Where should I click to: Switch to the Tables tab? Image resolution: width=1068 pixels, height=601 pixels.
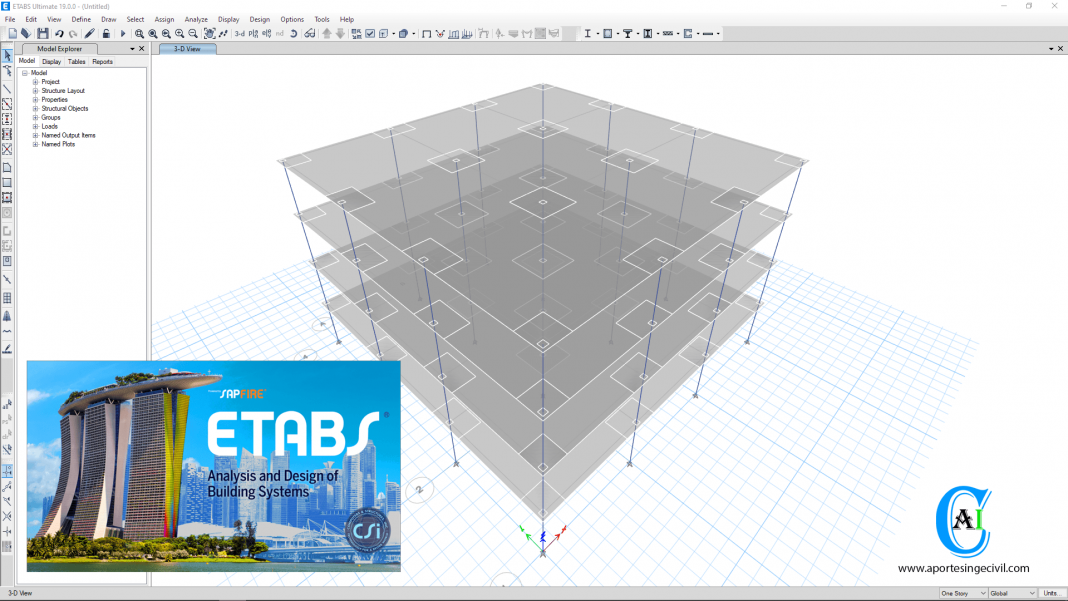pyautogui.click(x=77, y=61)
